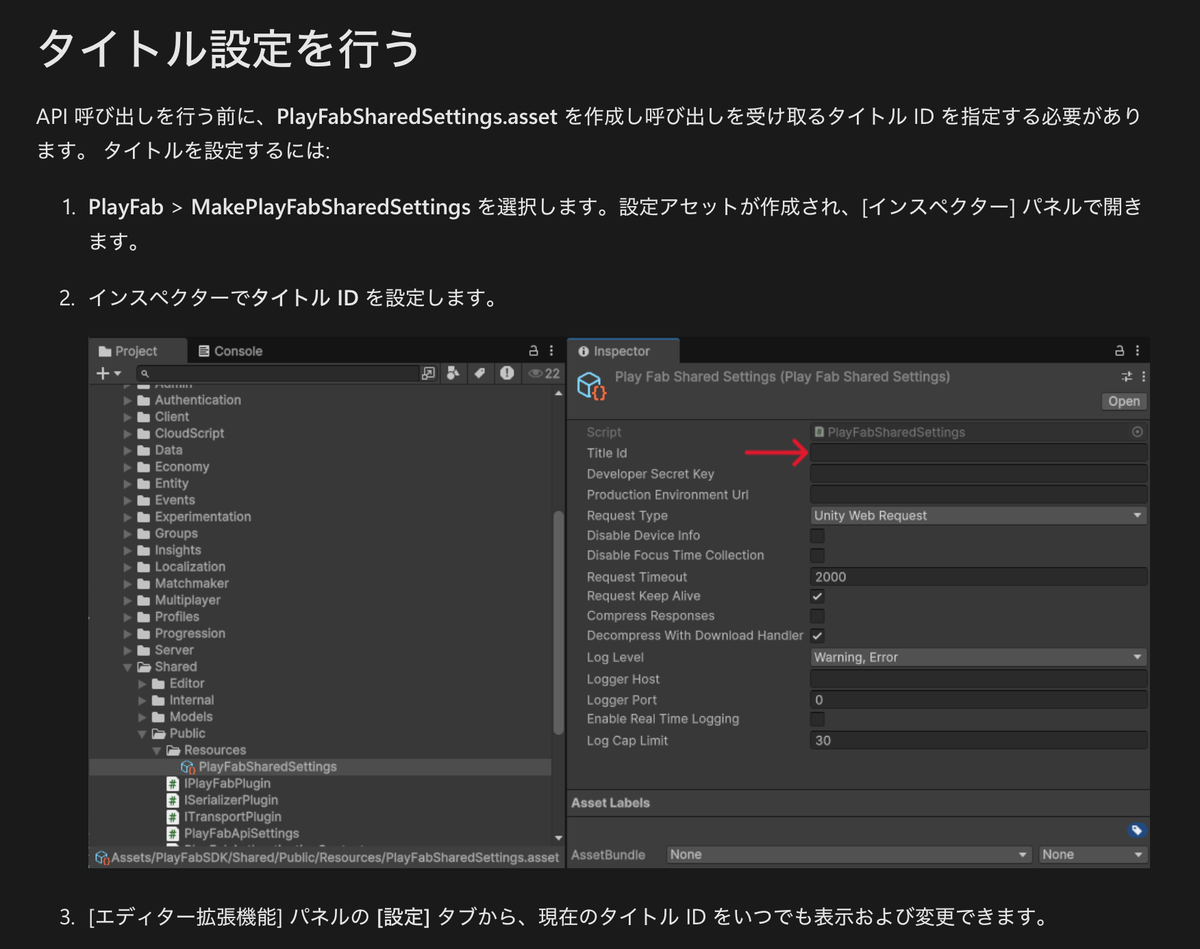Image resolution: width=1200 pixels, height=949 pixels.
Task: Check Enable Real Time Logging checkbox
Action: tap(817, 719)
